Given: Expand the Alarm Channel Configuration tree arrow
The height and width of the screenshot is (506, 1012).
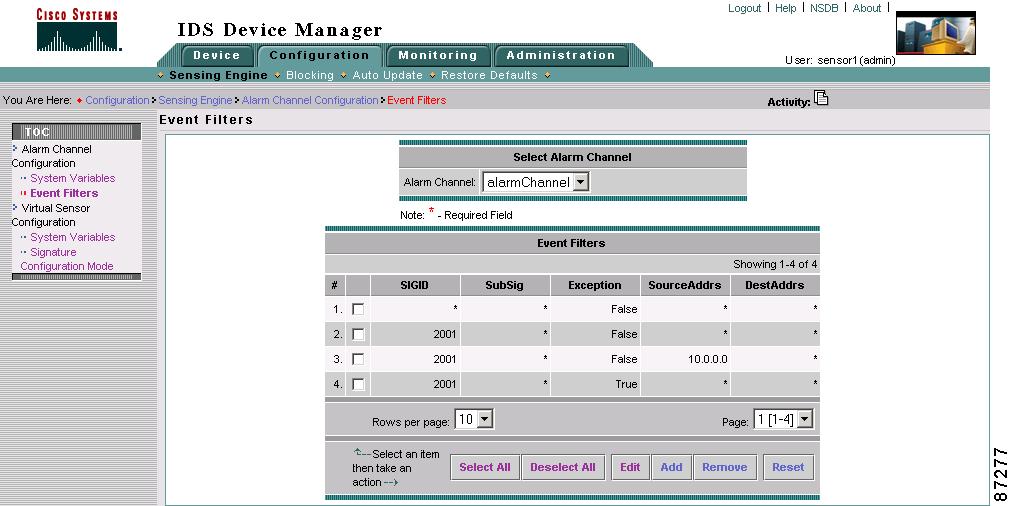Looking at the screenshot, I should click(15, 148).
